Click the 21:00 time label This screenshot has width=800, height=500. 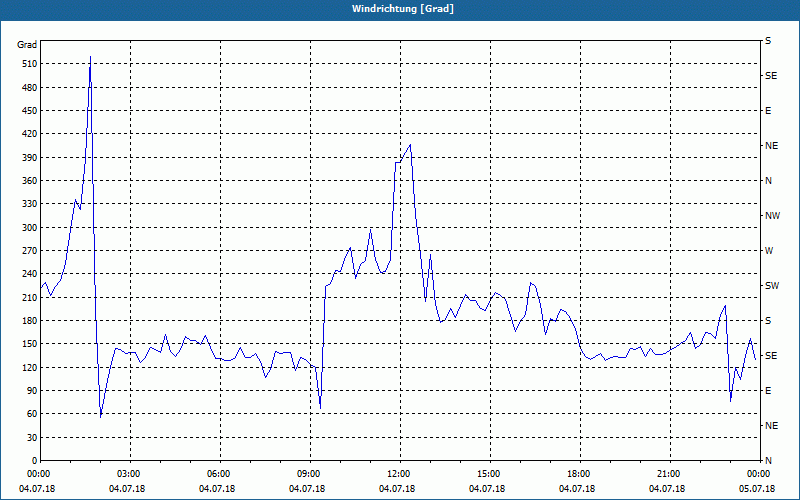[x=667, y=473]
